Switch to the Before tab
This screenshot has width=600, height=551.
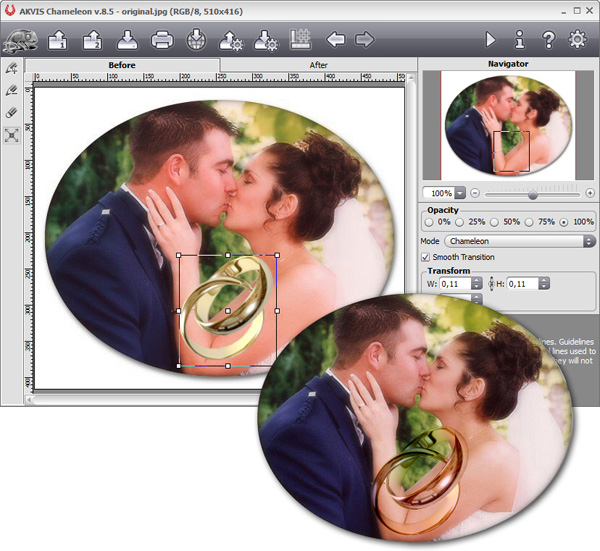tap(122, 65)
